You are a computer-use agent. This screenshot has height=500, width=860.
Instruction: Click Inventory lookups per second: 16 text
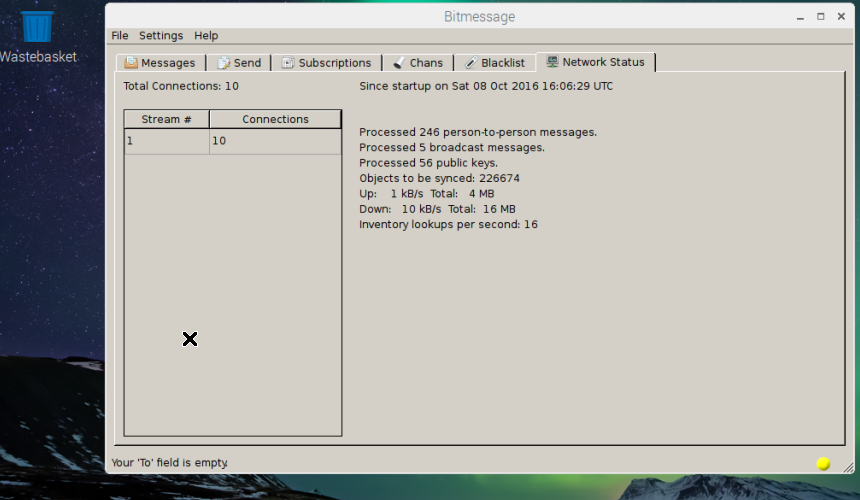point(448,224)
